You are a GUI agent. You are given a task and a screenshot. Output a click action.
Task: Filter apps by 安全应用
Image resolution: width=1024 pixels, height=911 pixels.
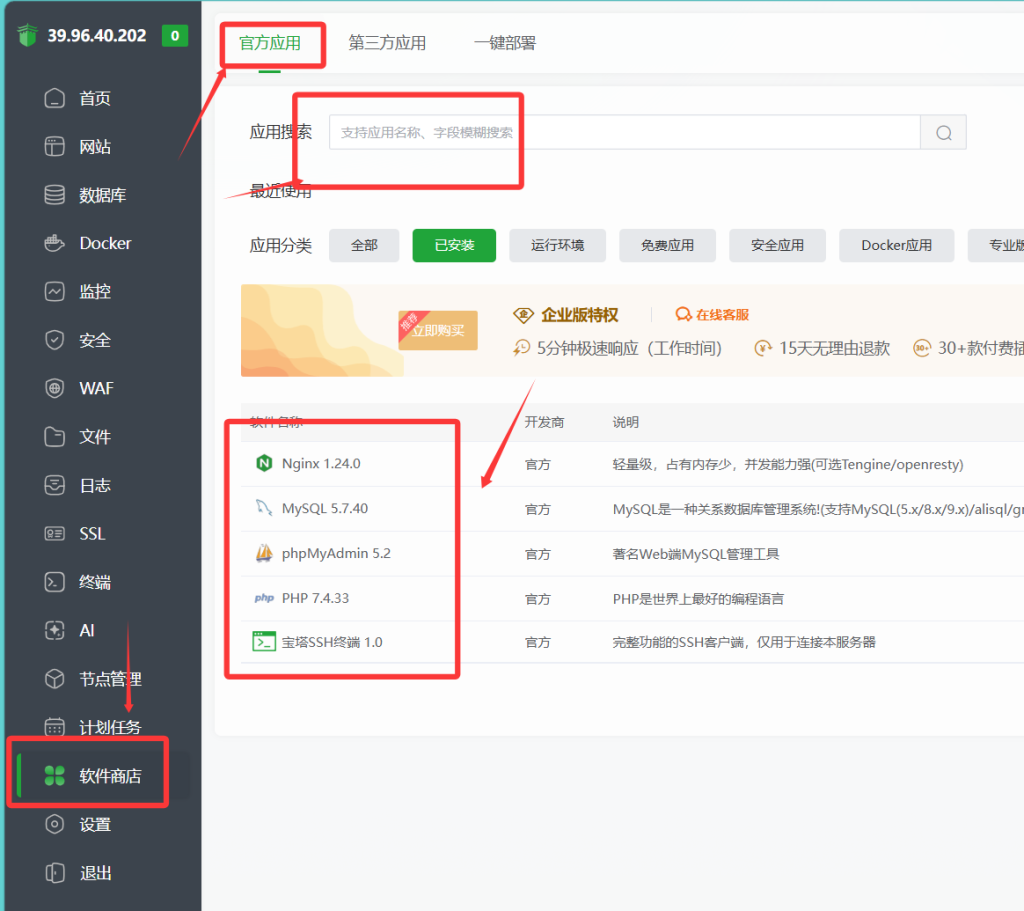click(777, 246)
